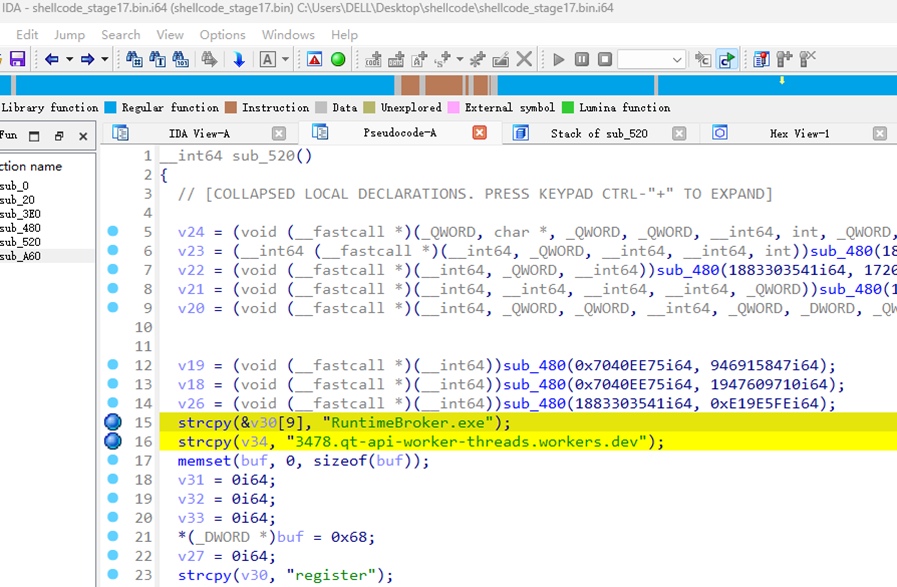Open the Edit menu
This screenshot has height=587, width=897.
(27, 35)
